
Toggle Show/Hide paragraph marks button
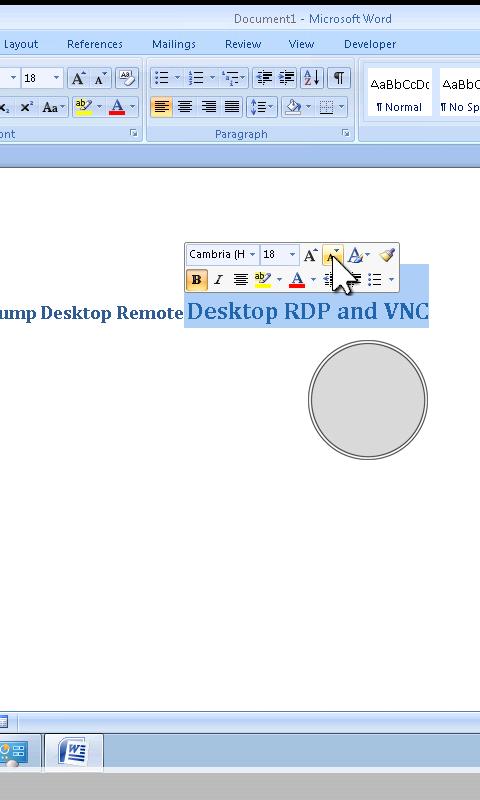click(x=338, y=78)
